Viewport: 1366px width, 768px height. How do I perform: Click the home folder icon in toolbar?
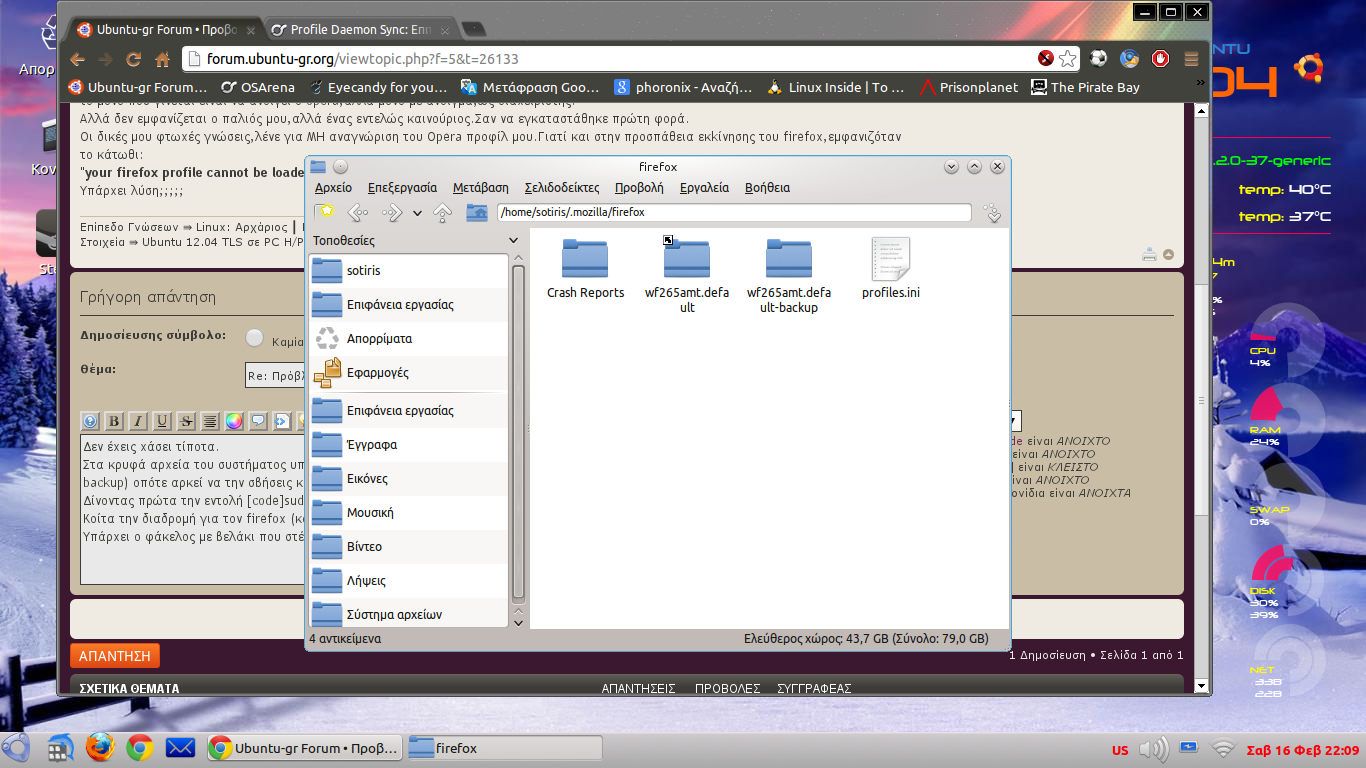[x=477, y=212]
